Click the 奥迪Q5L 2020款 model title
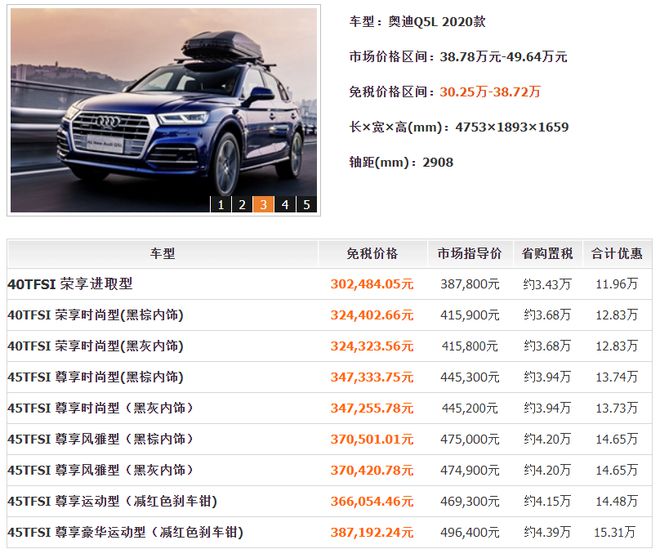The width and height of the screenshot is (660, 558). click(437, 21)
